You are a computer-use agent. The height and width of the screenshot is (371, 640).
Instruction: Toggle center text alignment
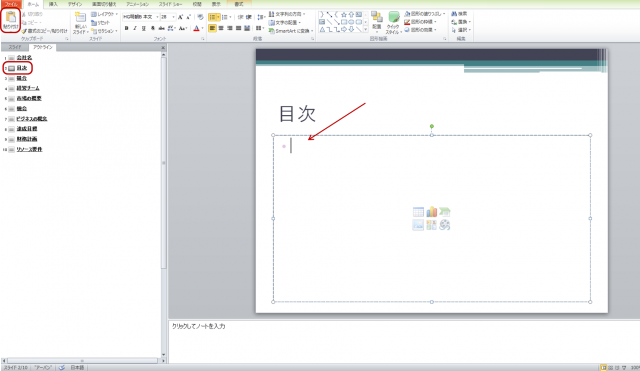(x=221, y=28)
